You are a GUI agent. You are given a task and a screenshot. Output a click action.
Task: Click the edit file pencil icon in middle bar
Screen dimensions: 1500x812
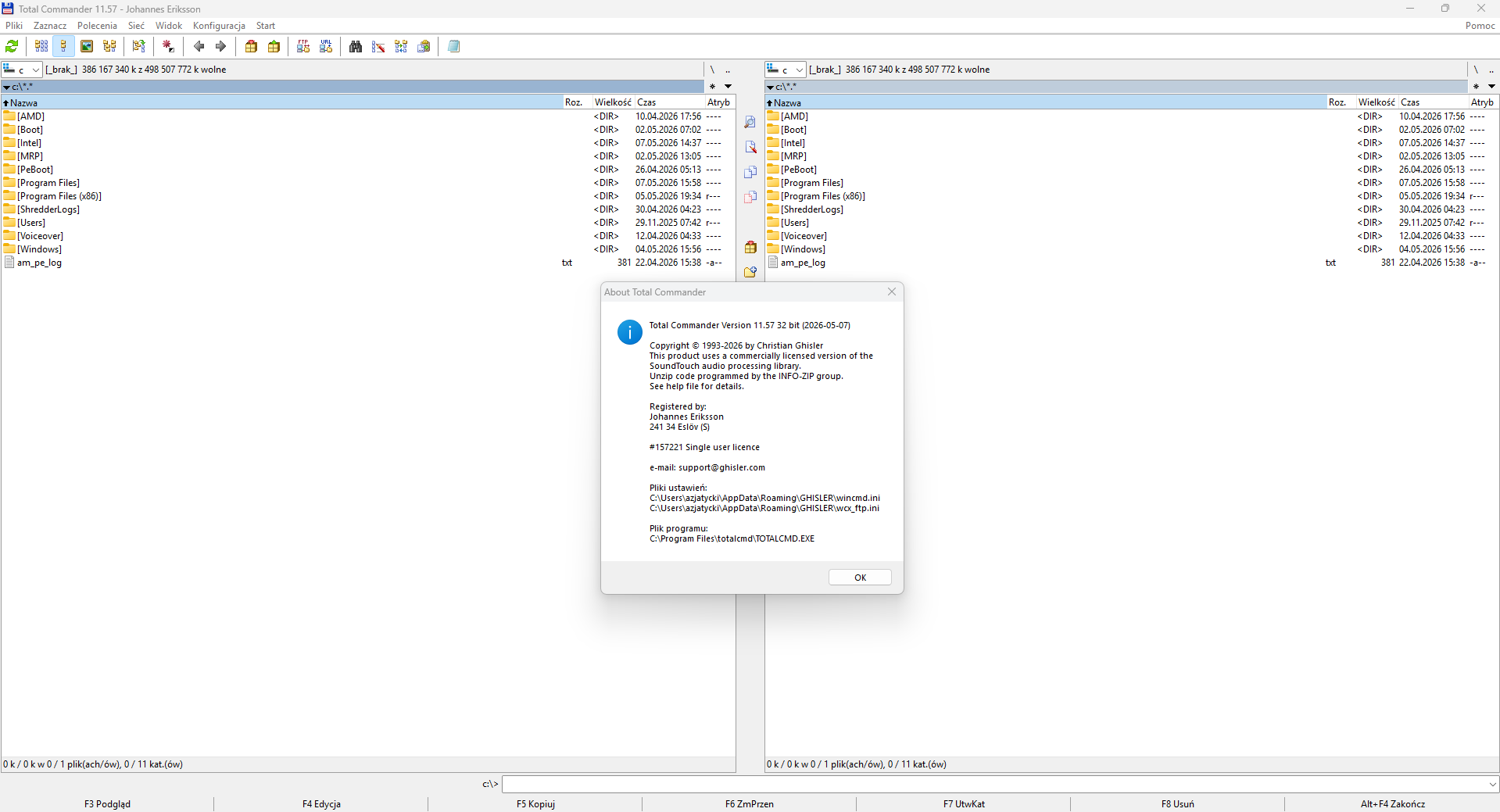pos(750,147)
